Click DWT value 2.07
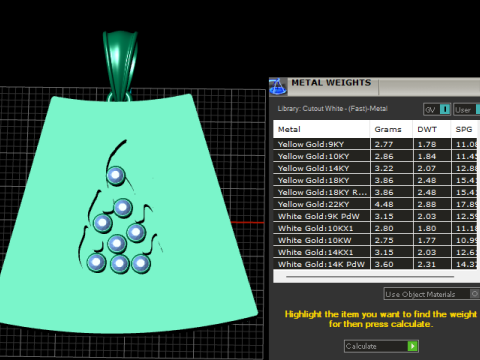This screenshot has height=360, width=480. tap(427, 168)
